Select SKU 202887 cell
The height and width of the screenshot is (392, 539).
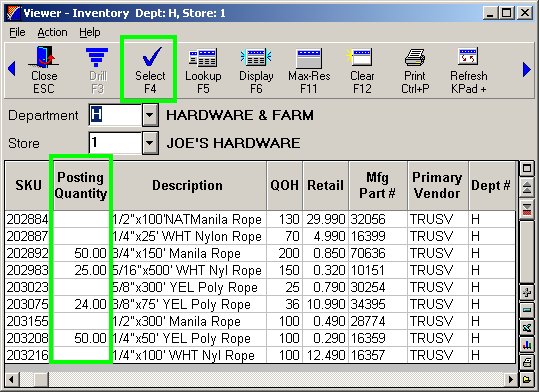[28, 236]
